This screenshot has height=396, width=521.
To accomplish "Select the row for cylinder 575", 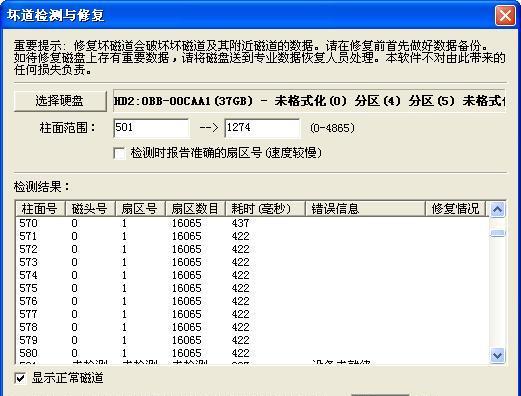I will (252, 288).
